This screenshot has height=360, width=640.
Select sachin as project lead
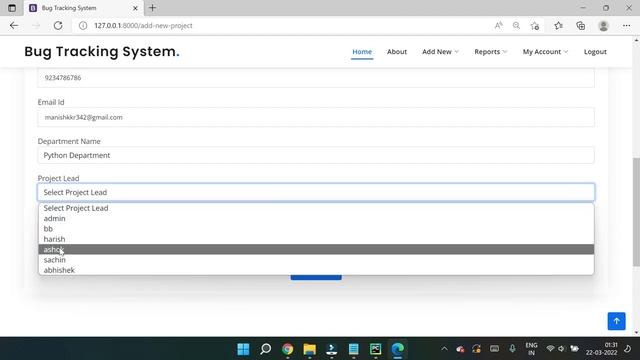point(316,260)
